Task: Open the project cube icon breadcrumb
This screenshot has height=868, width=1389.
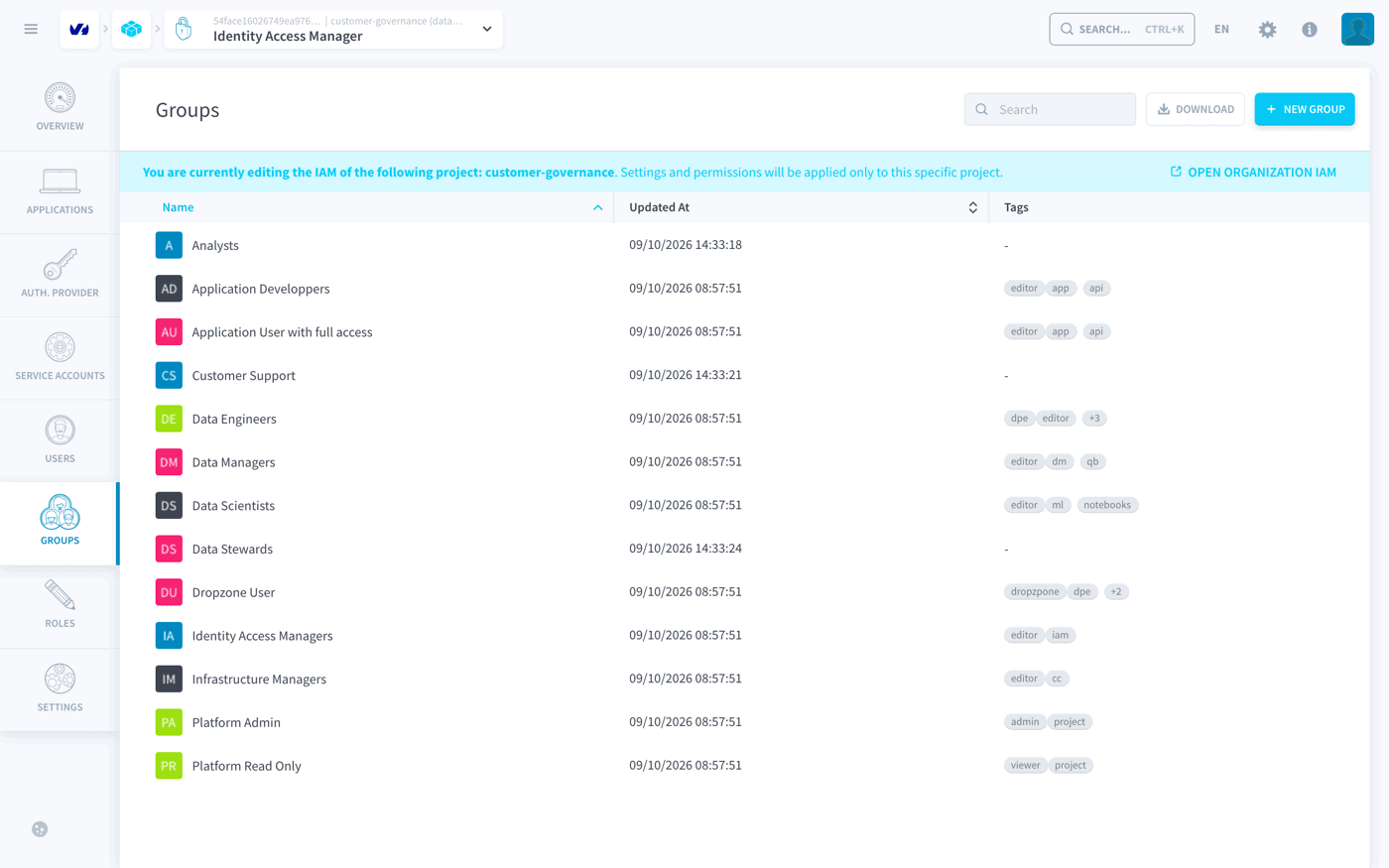Action: [131, 29]
